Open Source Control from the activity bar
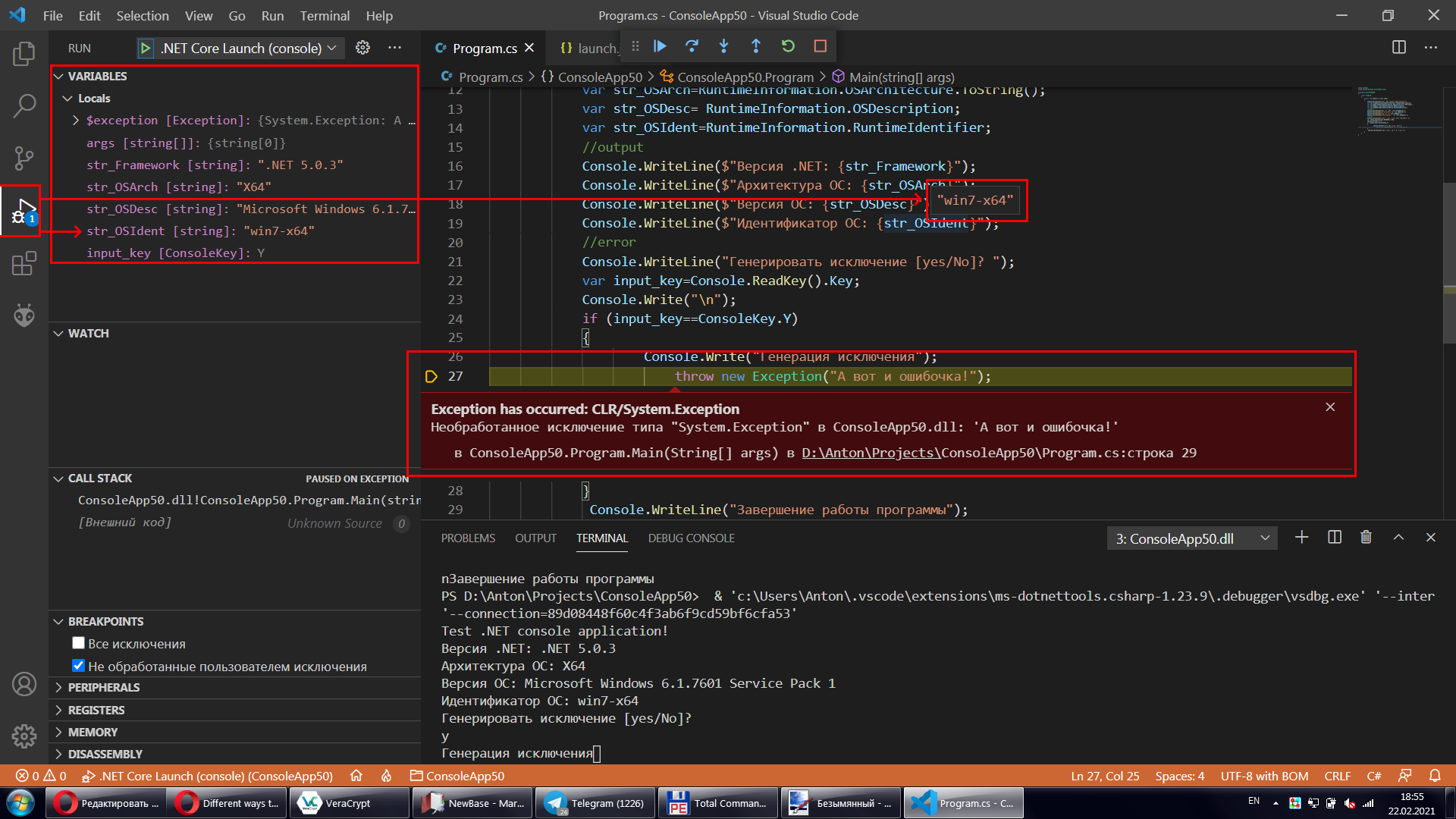 click(x=24, y=158)
